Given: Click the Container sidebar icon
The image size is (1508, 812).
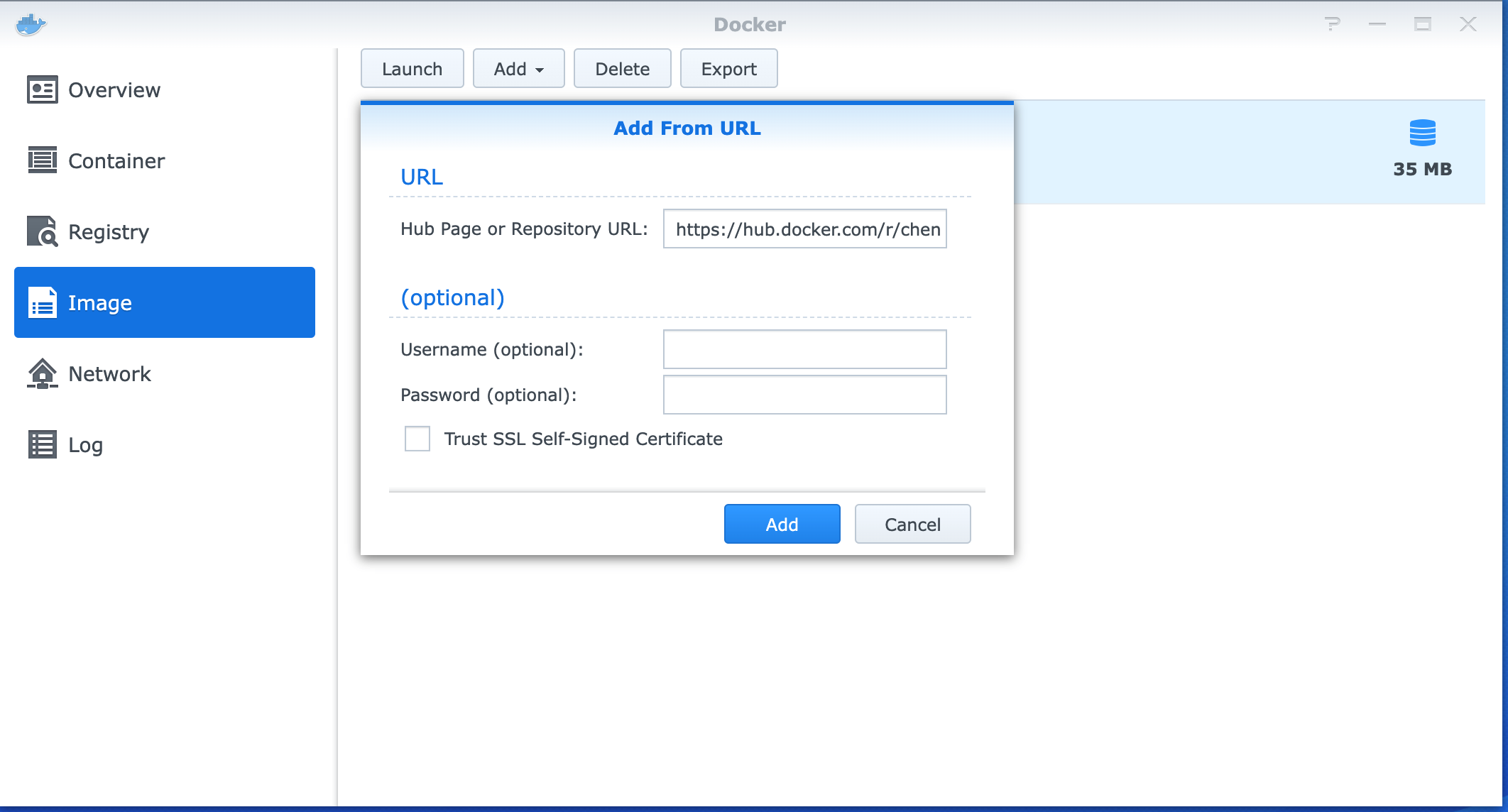Looking at the screenshot, I should coord(42,160).
